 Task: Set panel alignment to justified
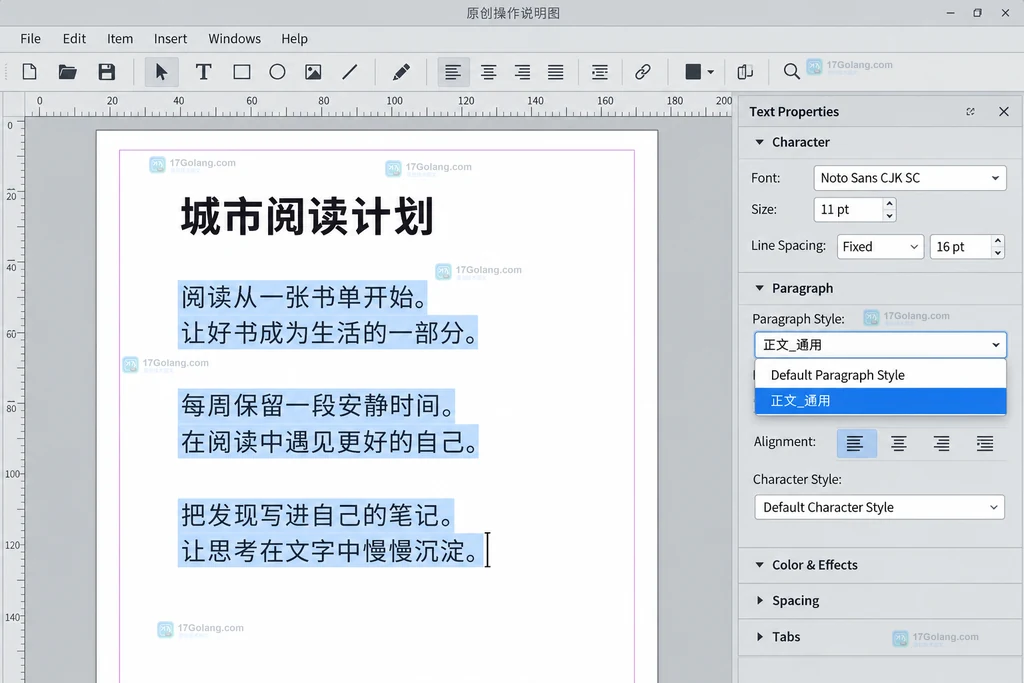(x=984, y=443)
